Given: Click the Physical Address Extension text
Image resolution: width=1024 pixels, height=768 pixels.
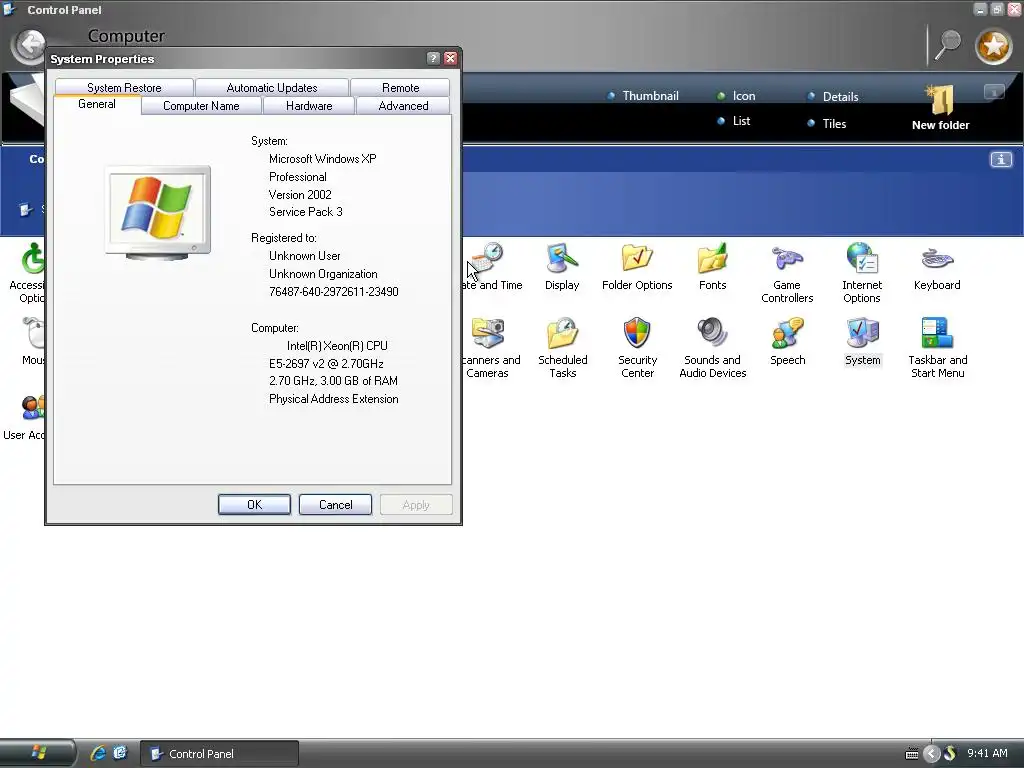Looking at the screenshot, I should click(334, 399).
